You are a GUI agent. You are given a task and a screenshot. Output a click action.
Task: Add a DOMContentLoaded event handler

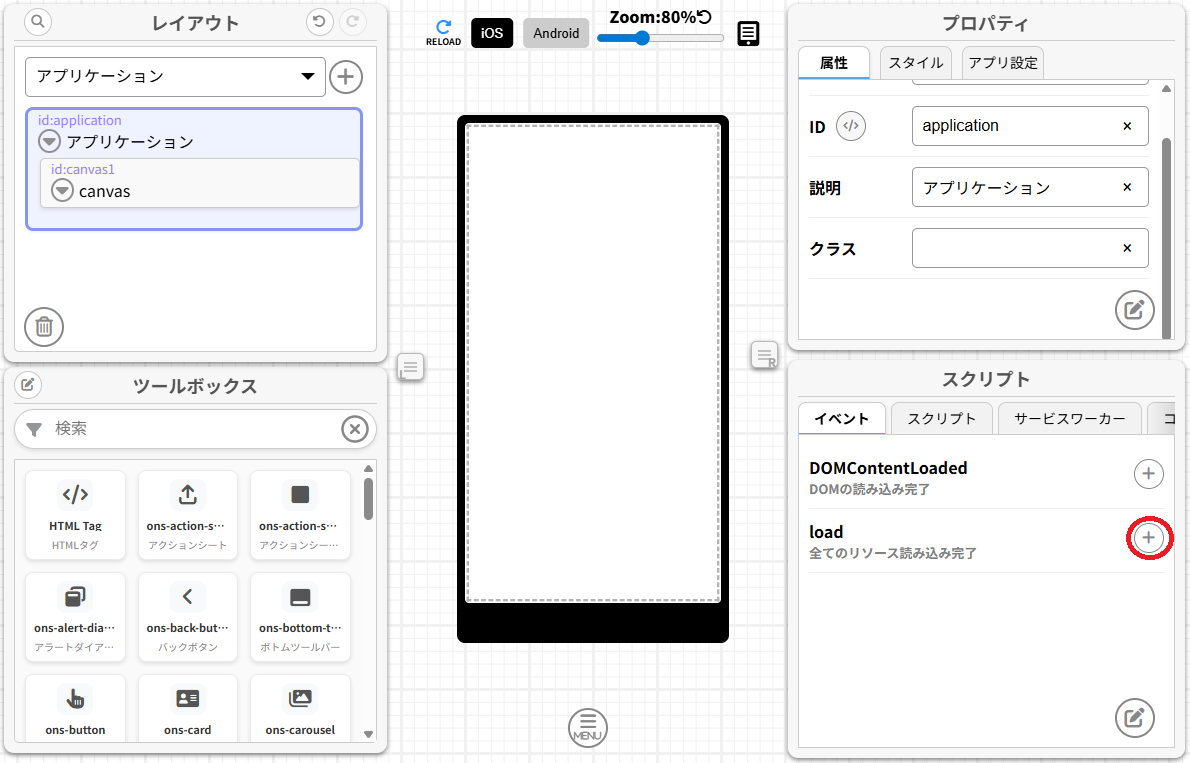click(x=1148, y=474)
